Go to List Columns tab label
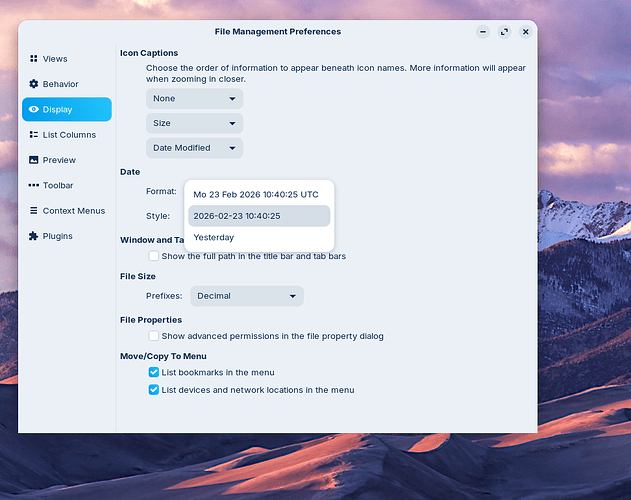The image size is (631, 500). (x=69, y=135)
